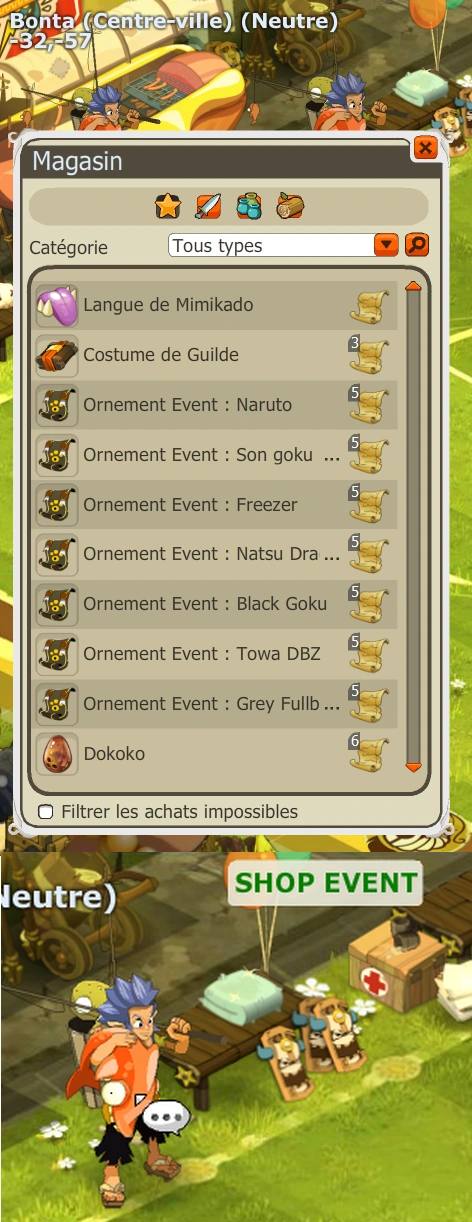The width and height of the screenshot is (472, 1222).
Task: Click the Dokoko egg icon
Action: [x=57, y=754]
